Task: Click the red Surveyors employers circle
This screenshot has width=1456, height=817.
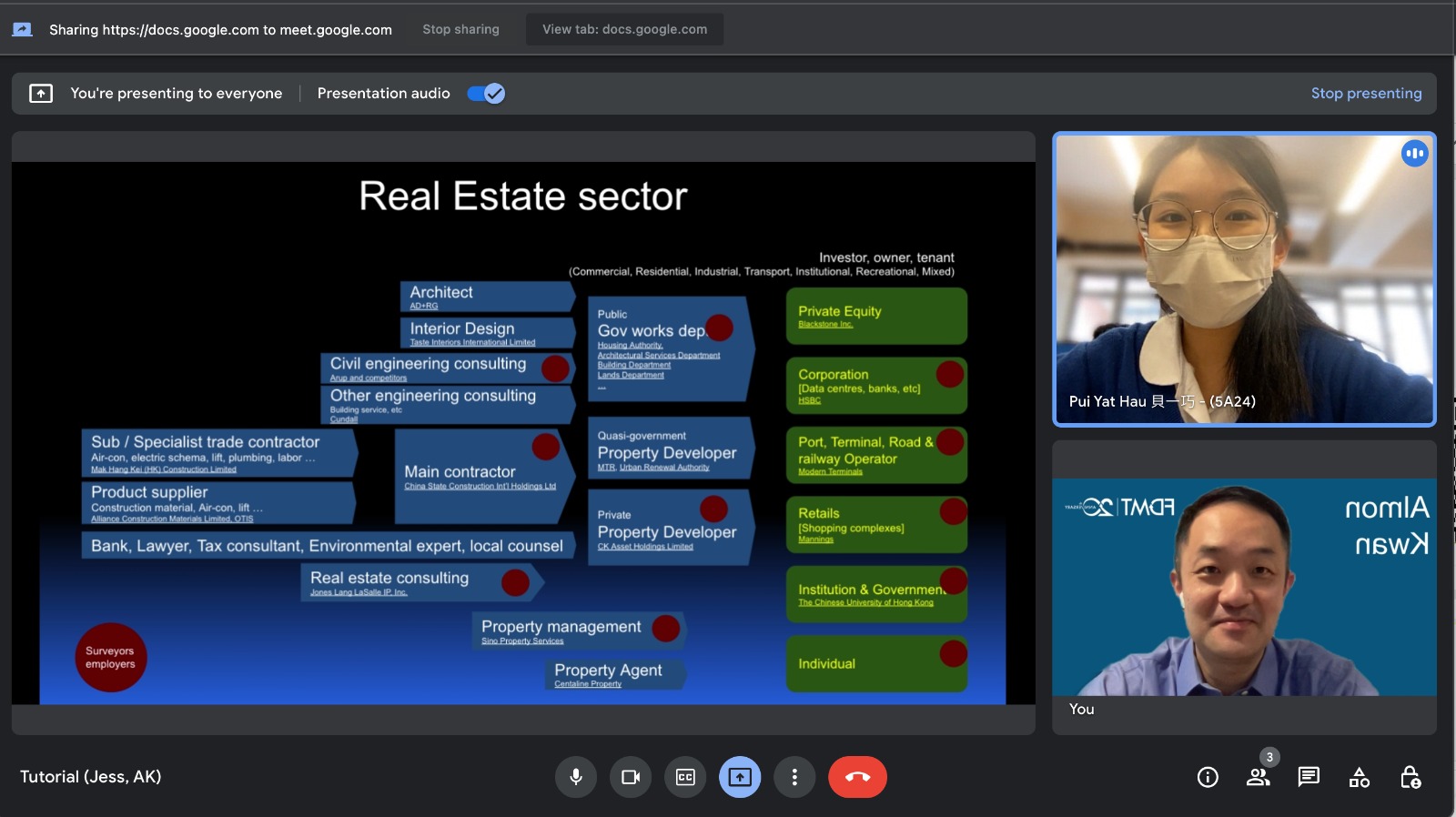Action: point(110,658)
